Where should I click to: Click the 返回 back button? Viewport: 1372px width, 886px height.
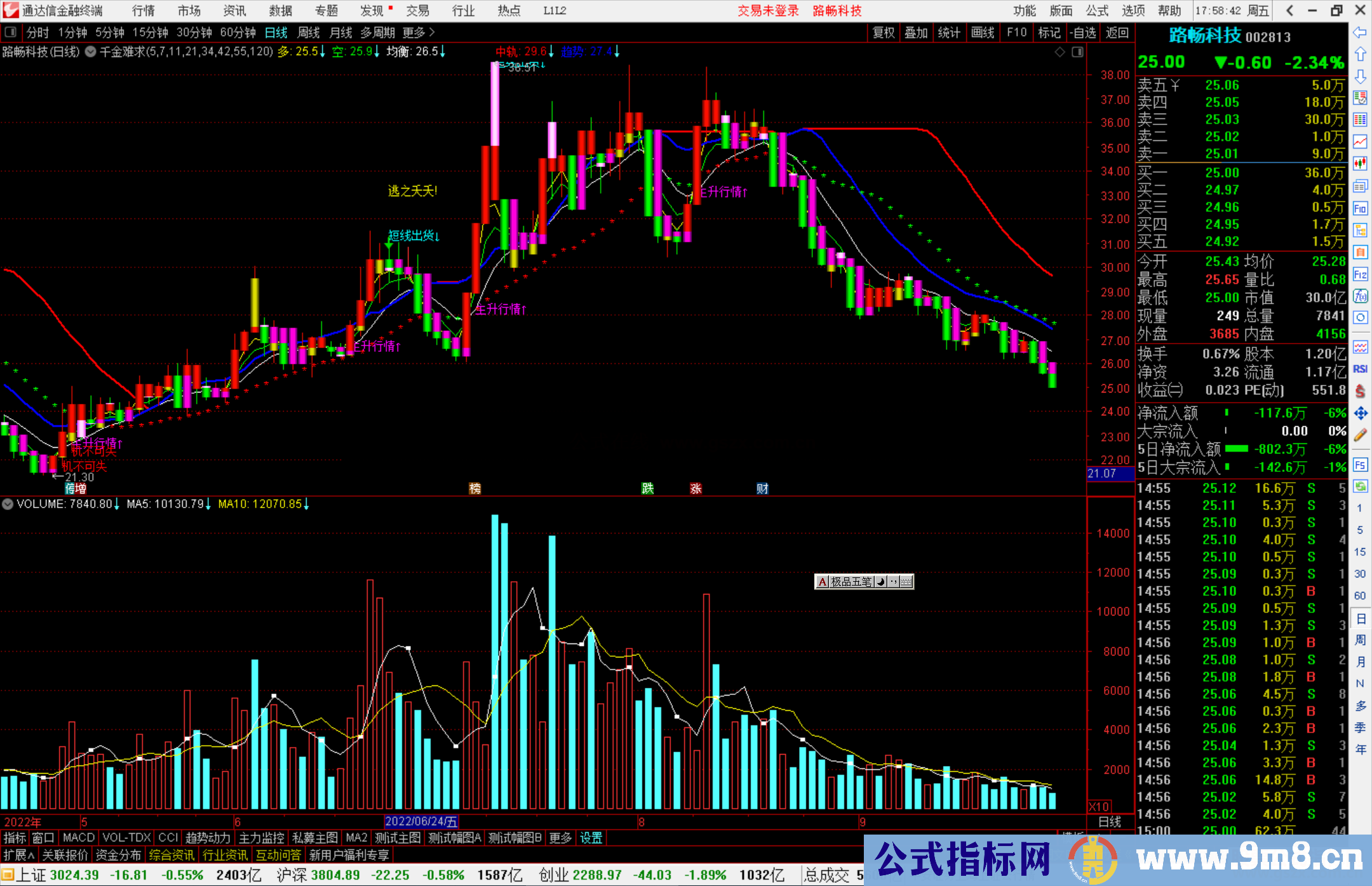1117,32
